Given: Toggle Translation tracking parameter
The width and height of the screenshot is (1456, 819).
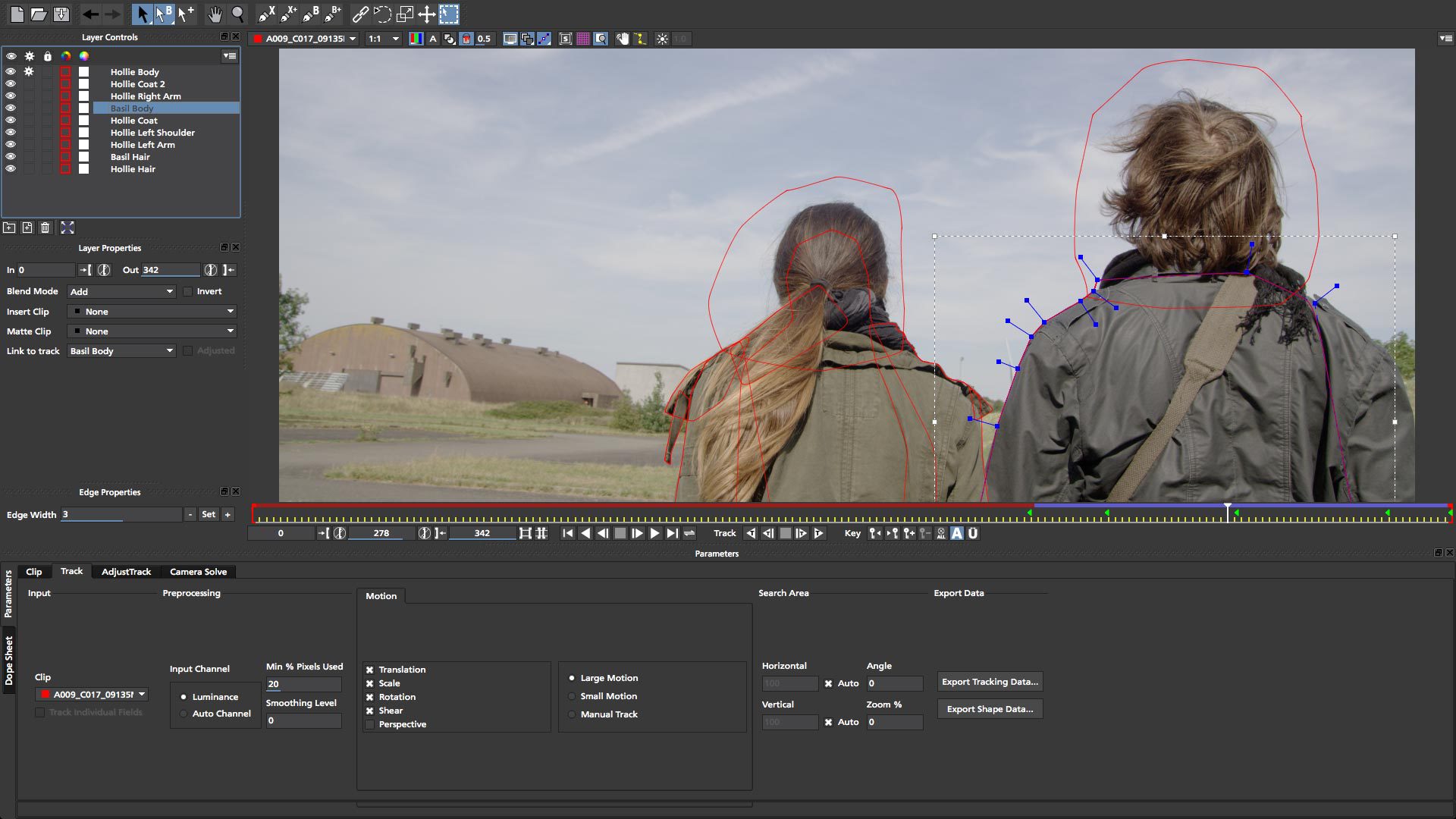Looking at the screenshot, I should coord(369,669).
